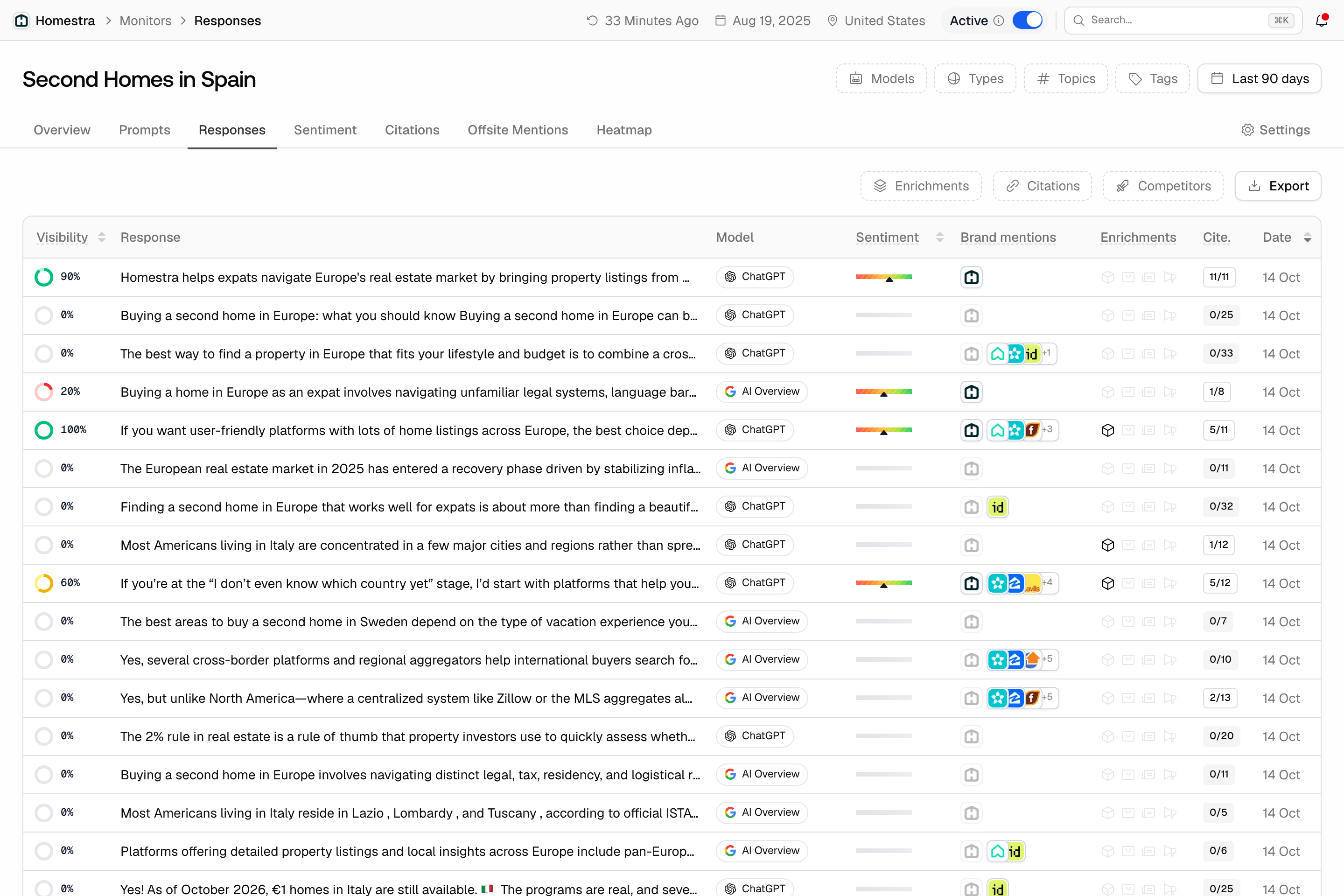Click the calendar date Aug 19, 2025
Screen dimensions: 1344x896
(763, 21)
